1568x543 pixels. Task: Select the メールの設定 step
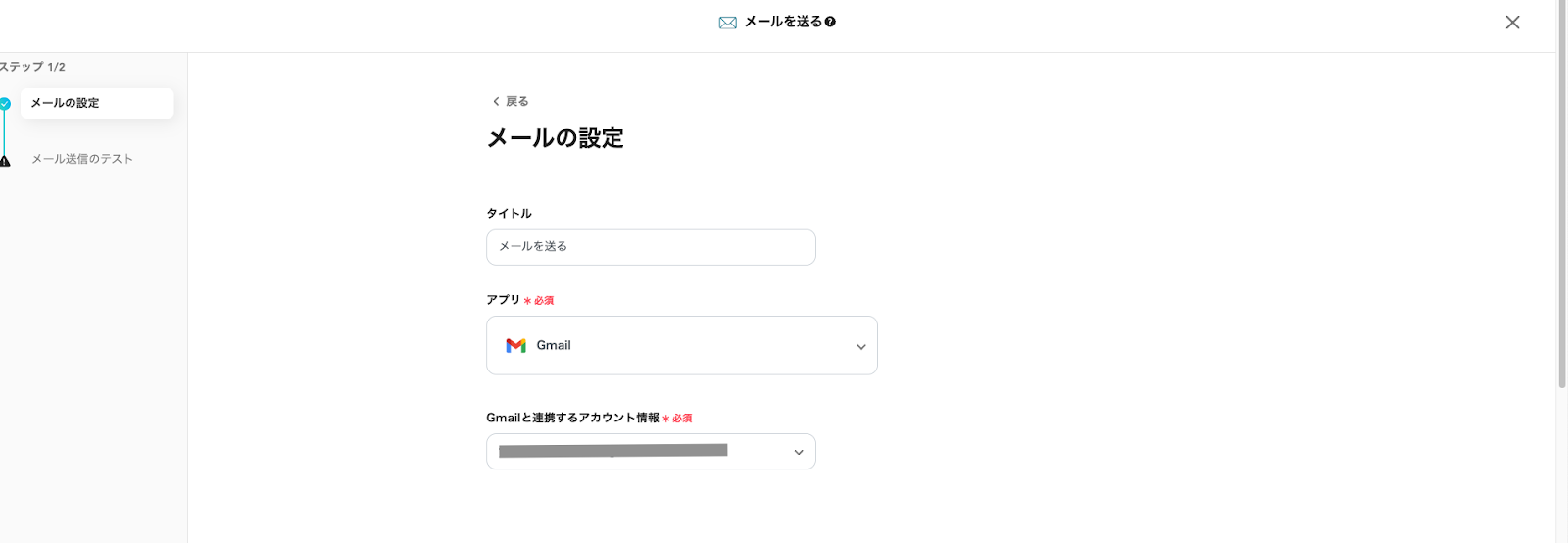pyautogui.click(x=96, y=103)
